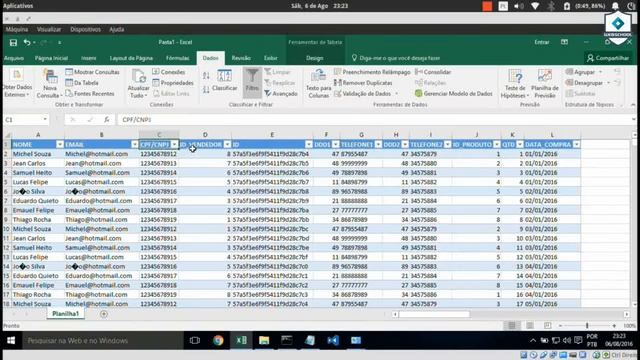640x360 pixels.
Task: Switch to Normal view icon in status bar
Action: pyautogui.click(x=512, y=326)
